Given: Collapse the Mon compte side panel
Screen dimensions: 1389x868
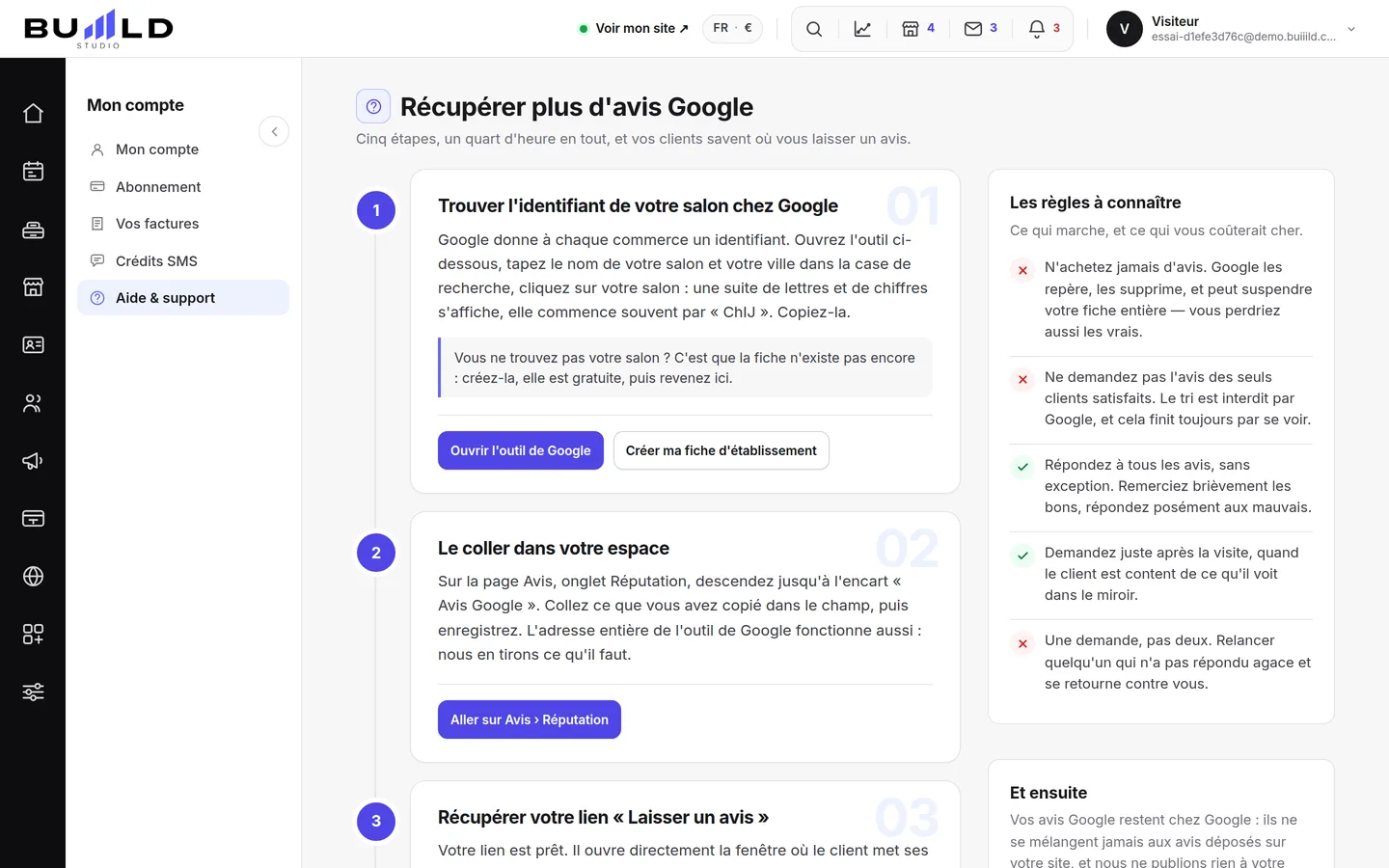Looking at the screenshot, I should pyautogui.click(x=274, y=131).
